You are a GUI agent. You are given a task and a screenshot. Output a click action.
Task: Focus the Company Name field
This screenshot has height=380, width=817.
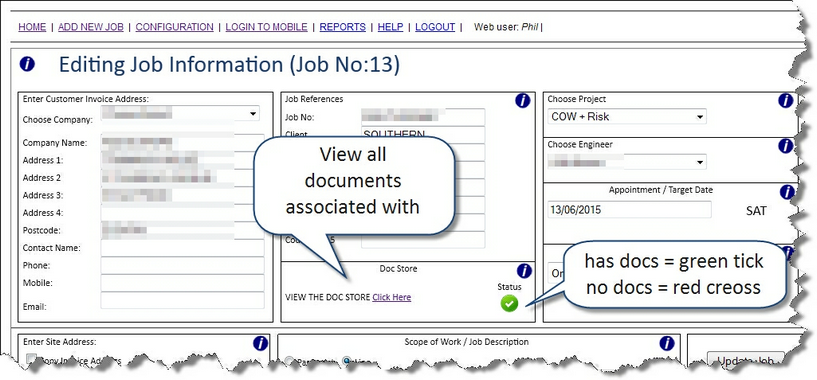[x=182, y=142]
